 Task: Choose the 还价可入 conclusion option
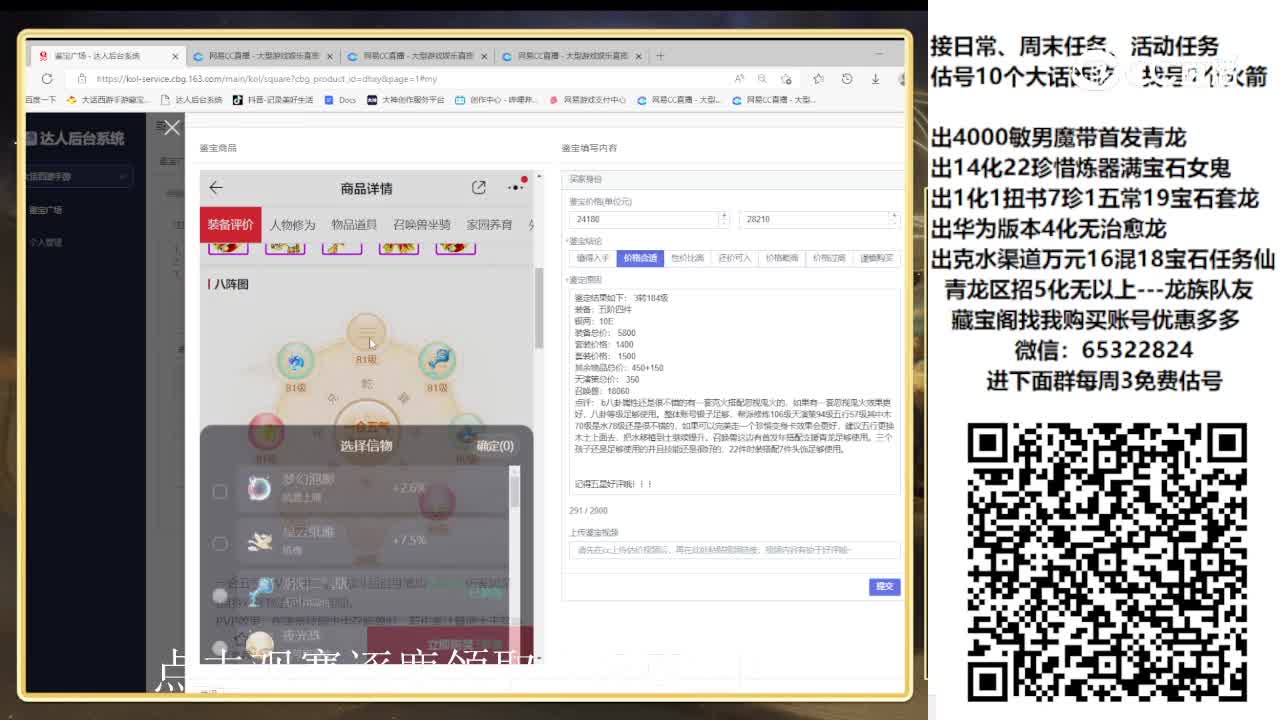coord(734,258)
